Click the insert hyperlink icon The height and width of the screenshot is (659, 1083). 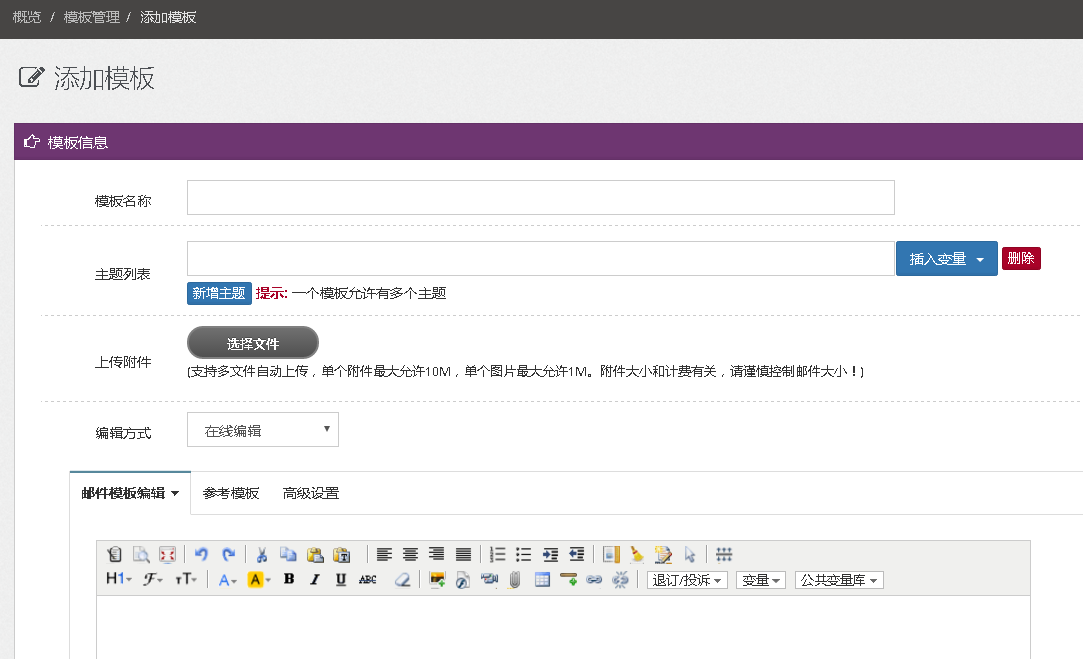pos(594,579)
